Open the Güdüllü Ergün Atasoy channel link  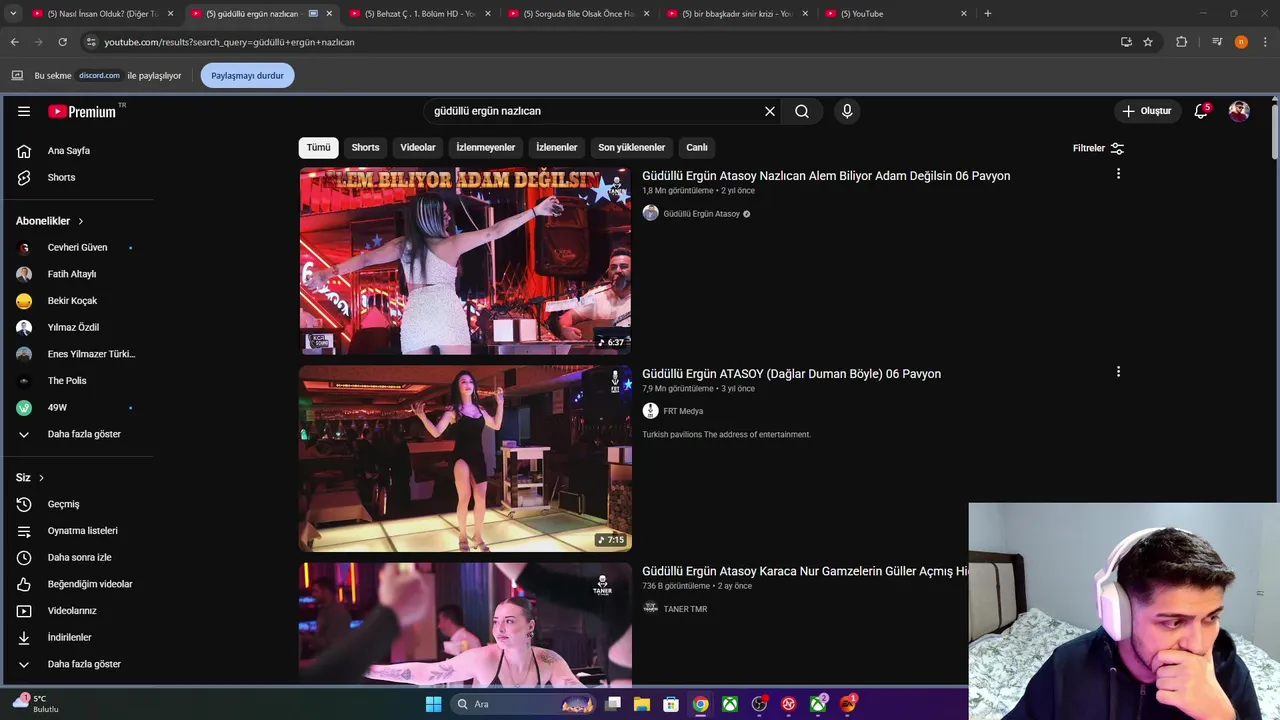701,214
